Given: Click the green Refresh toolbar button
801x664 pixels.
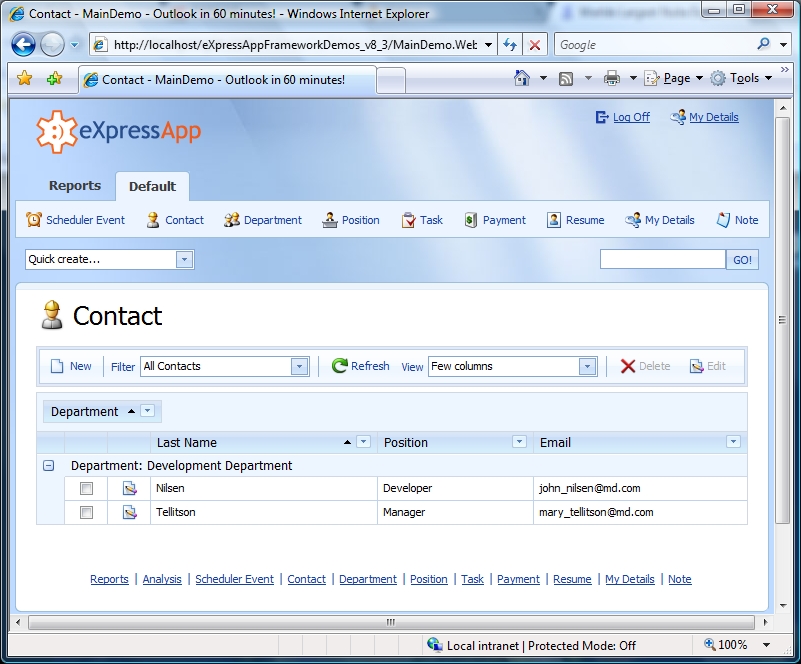Looking at the screenshot, I should click(x=360, y=366).
